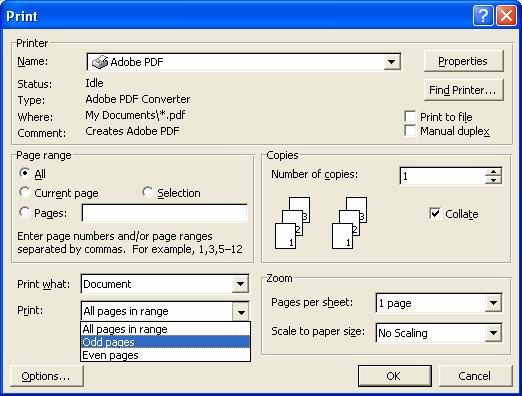Click the collated pages preview icon
This screenshot has width=522, height=396.
(x=321, y=223)
